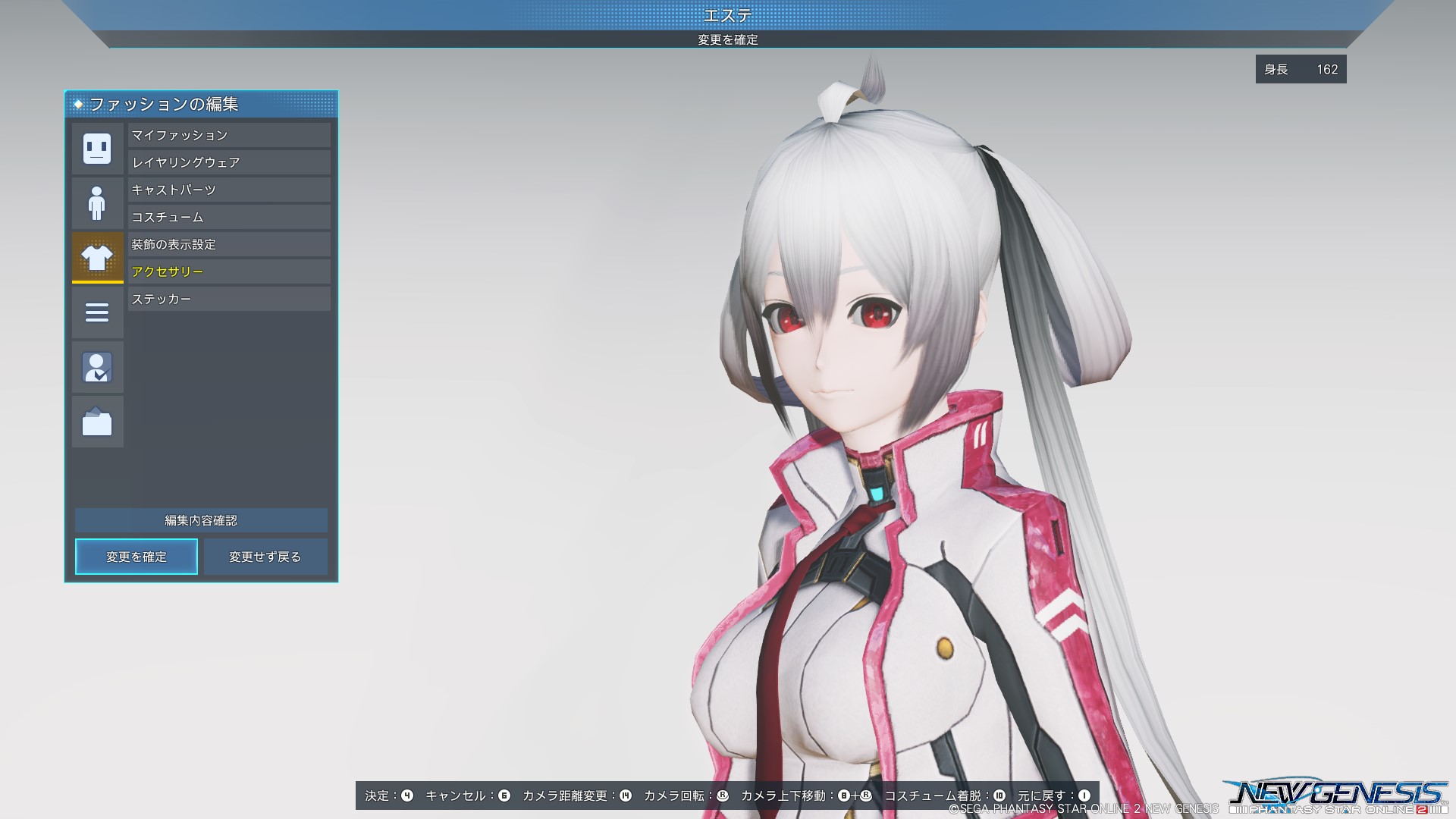This screenshot has height=819, width=1456.
Task: Open マイファッション from the fashion menu
Action: [228, 135]
